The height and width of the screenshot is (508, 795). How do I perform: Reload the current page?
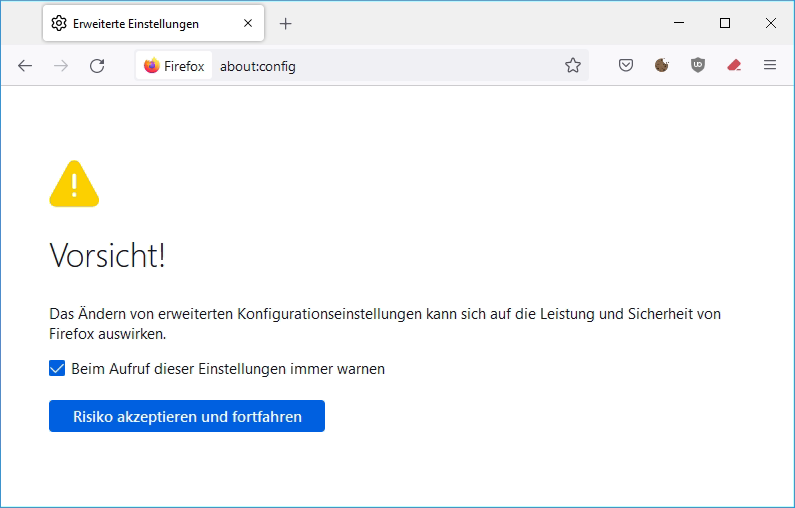coord(97,66)
